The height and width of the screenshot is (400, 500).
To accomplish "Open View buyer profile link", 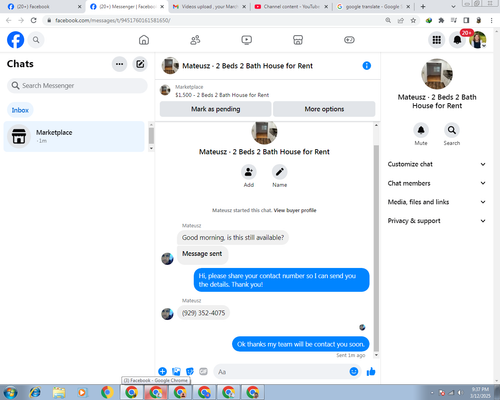I will coord(295,210).
